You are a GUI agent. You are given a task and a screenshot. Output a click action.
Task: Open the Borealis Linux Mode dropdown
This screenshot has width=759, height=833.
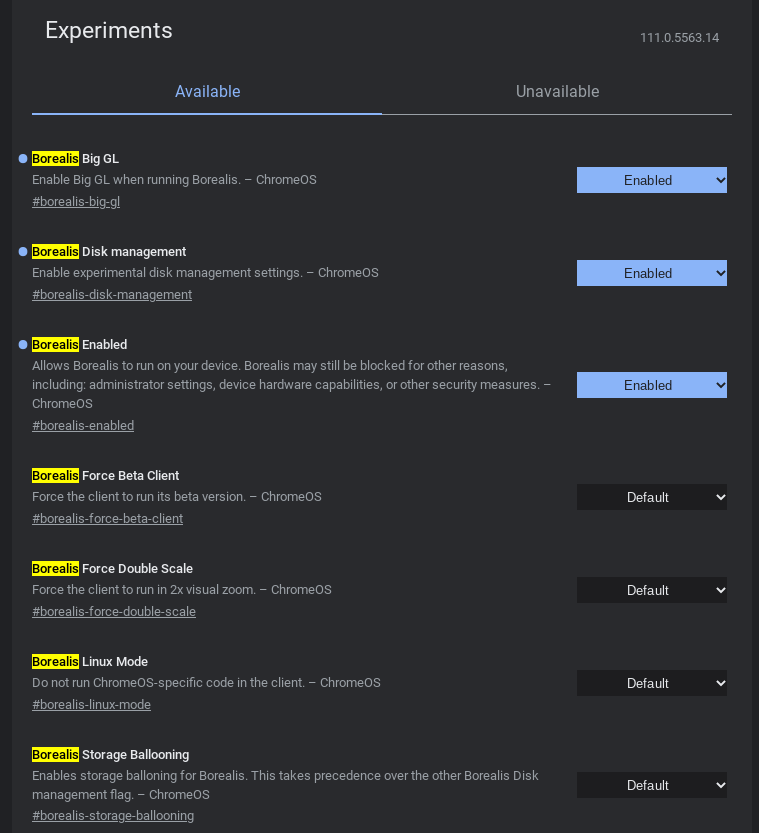(651, 683)
